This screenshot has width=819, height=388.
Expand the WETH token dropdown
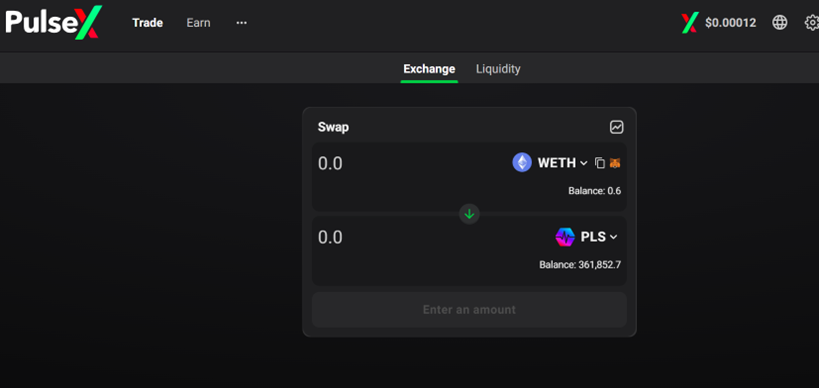coord(563,163)
